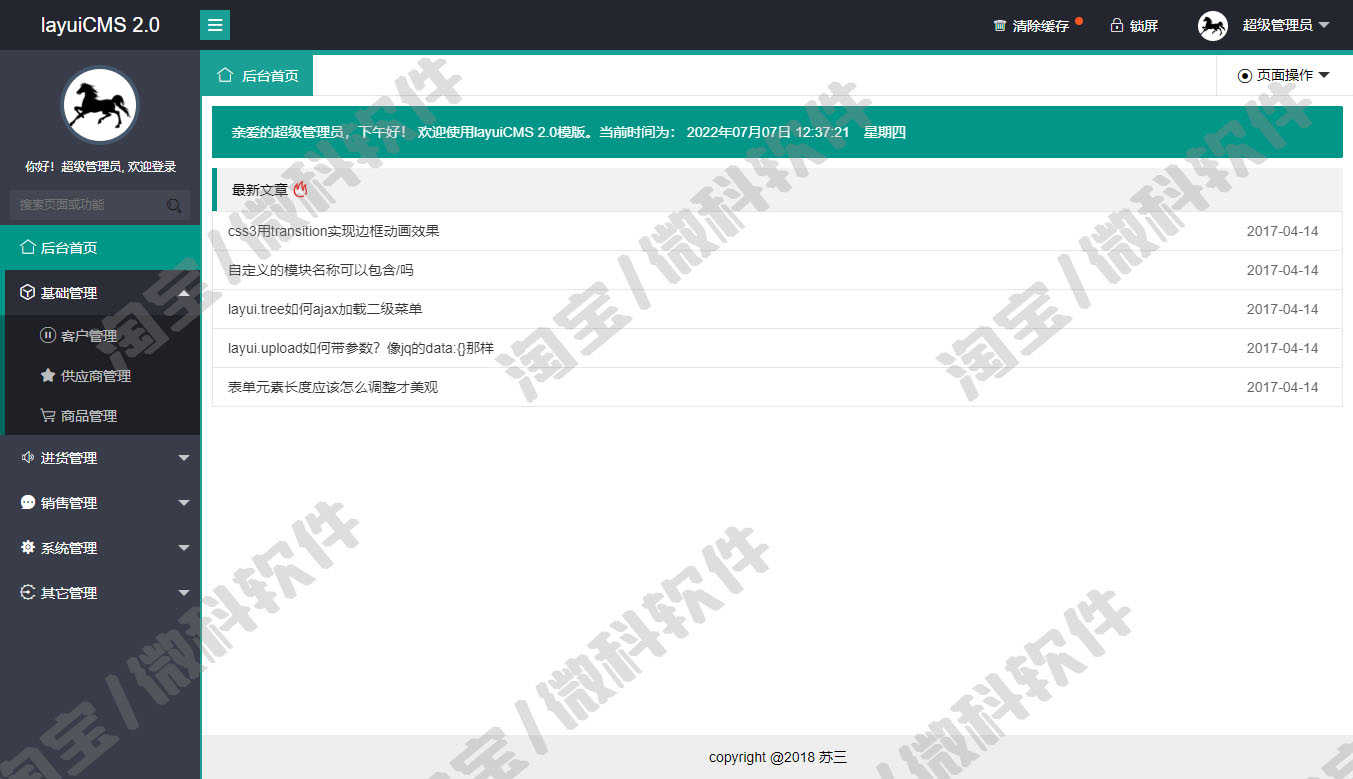
Task: Click the gear icon beside 系统管理
Action: [28, 547]
